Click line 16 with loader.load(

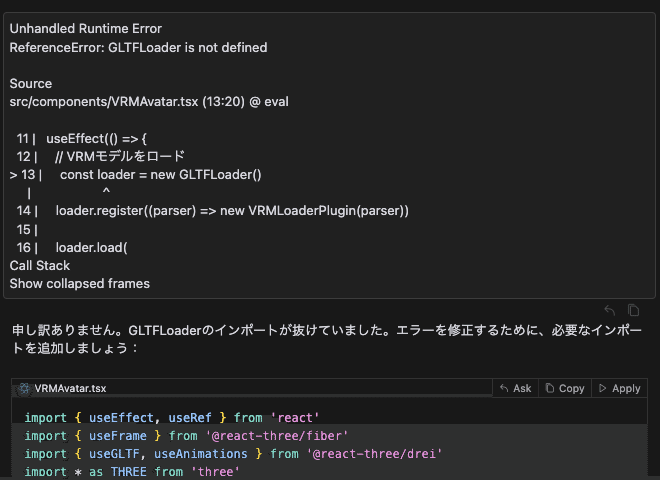[72, 247]
